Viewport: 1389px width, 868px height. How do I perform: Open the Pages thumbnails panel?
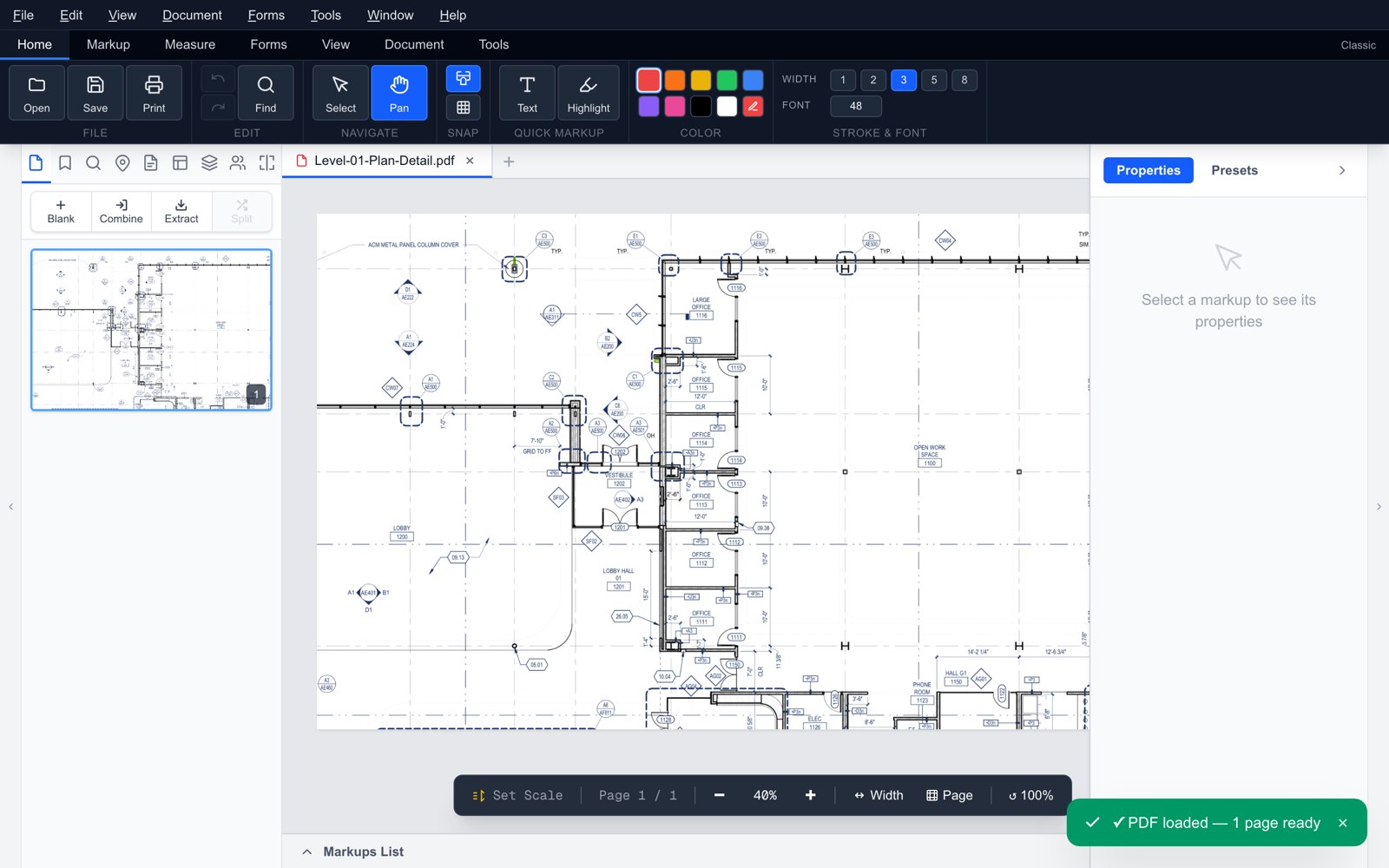pyautogui.click(x=36, y=163)
